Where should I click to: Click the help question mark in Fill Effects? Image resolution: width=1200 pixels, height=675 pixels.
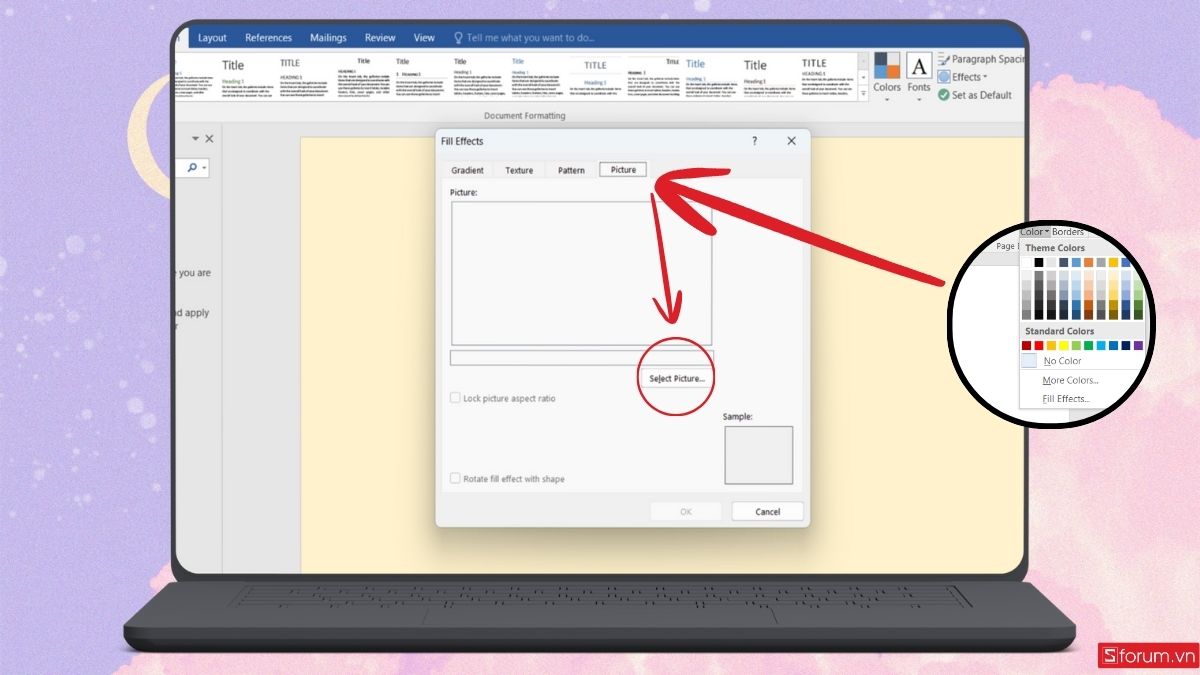[x=755, y=141]
